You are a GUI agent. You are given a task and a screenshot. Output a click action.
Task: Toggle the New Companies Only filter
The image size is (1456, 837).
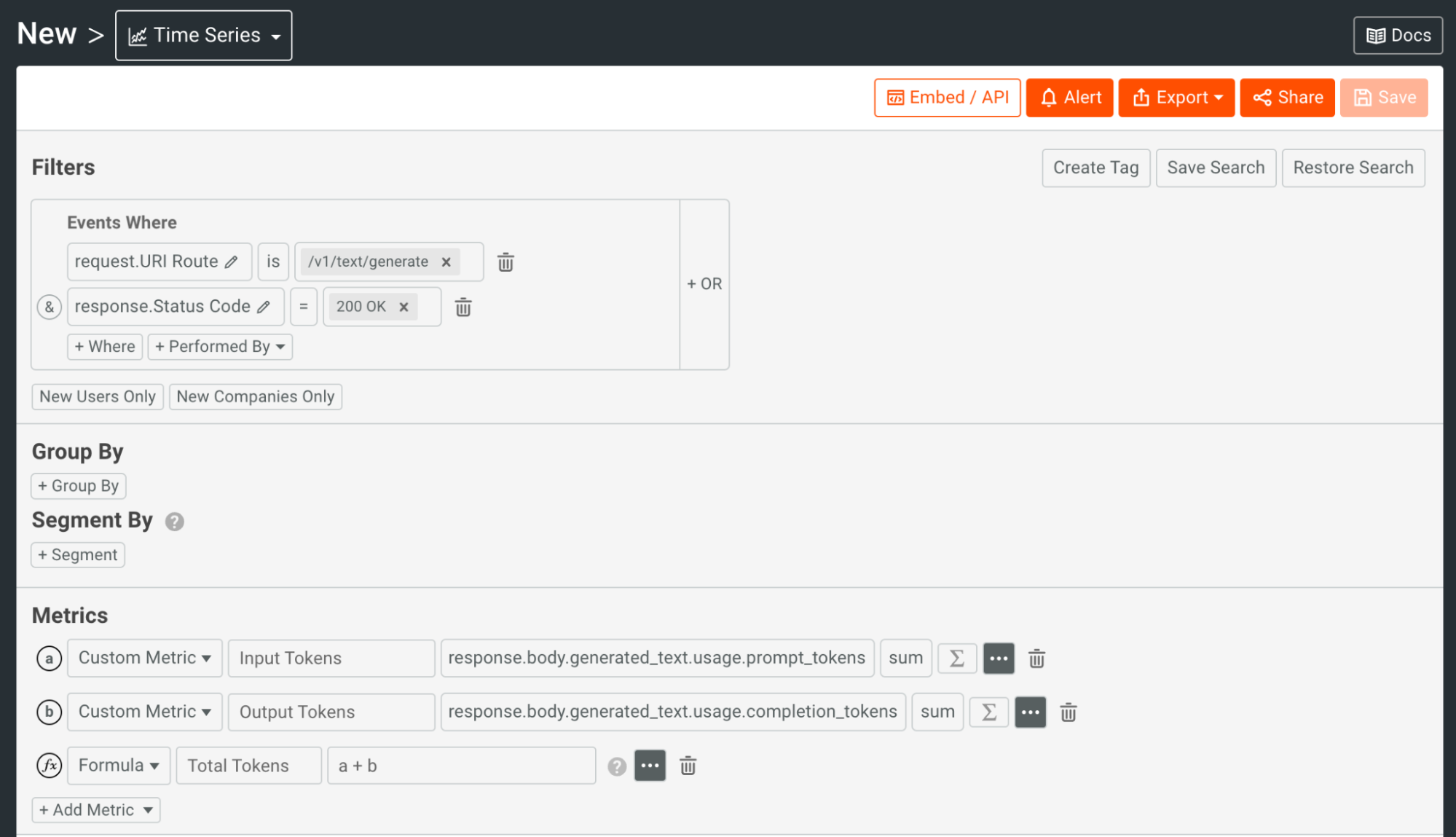(x=255, y=397)
